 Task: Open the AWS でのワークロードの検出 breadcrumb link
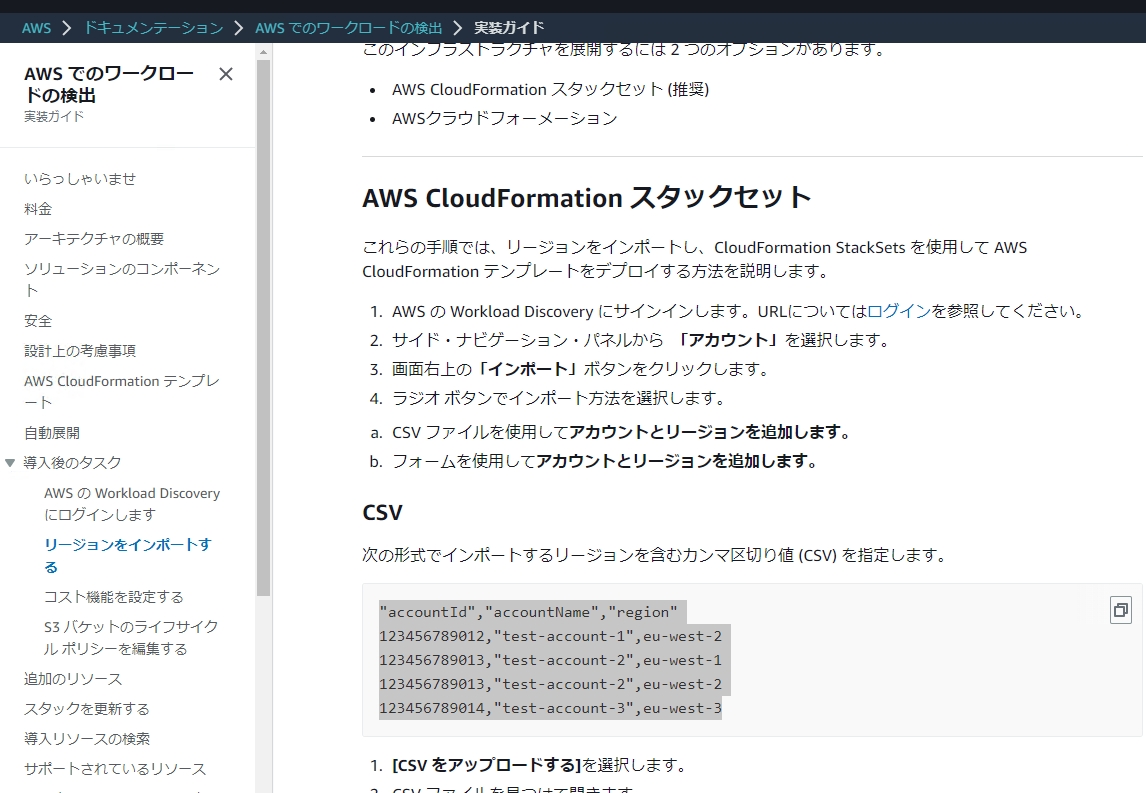tap(347, 28)
